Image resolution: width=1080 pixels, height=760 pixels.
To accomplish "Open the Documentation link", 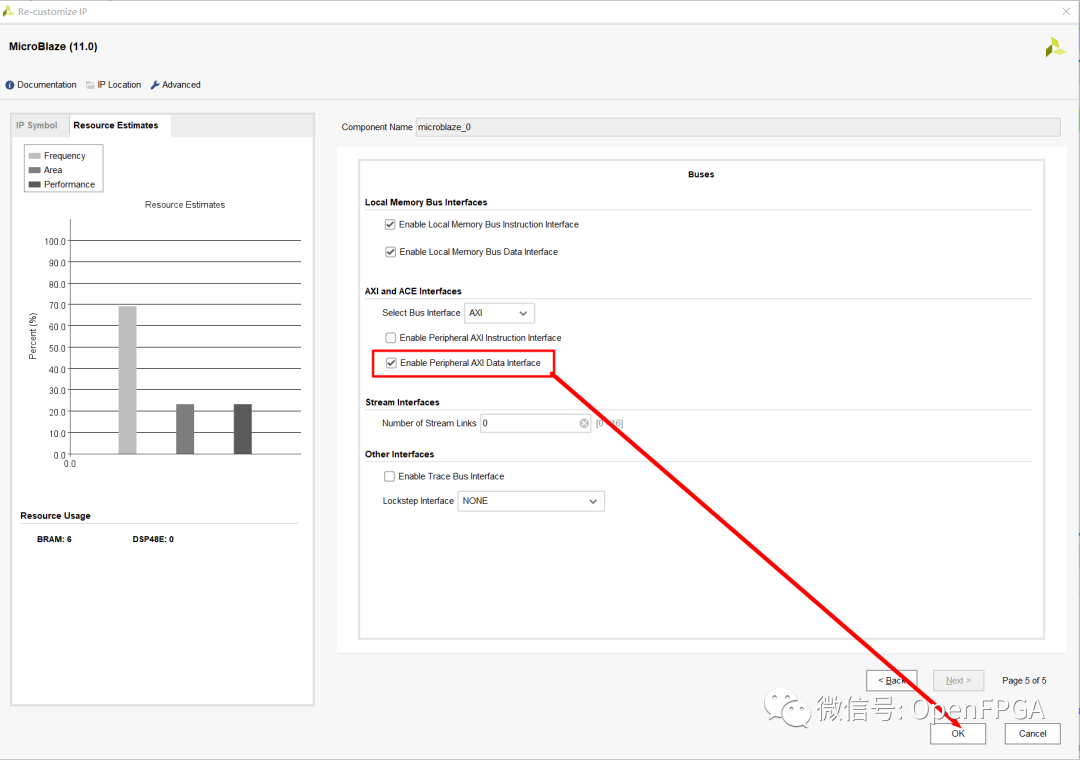I will 47,85.
